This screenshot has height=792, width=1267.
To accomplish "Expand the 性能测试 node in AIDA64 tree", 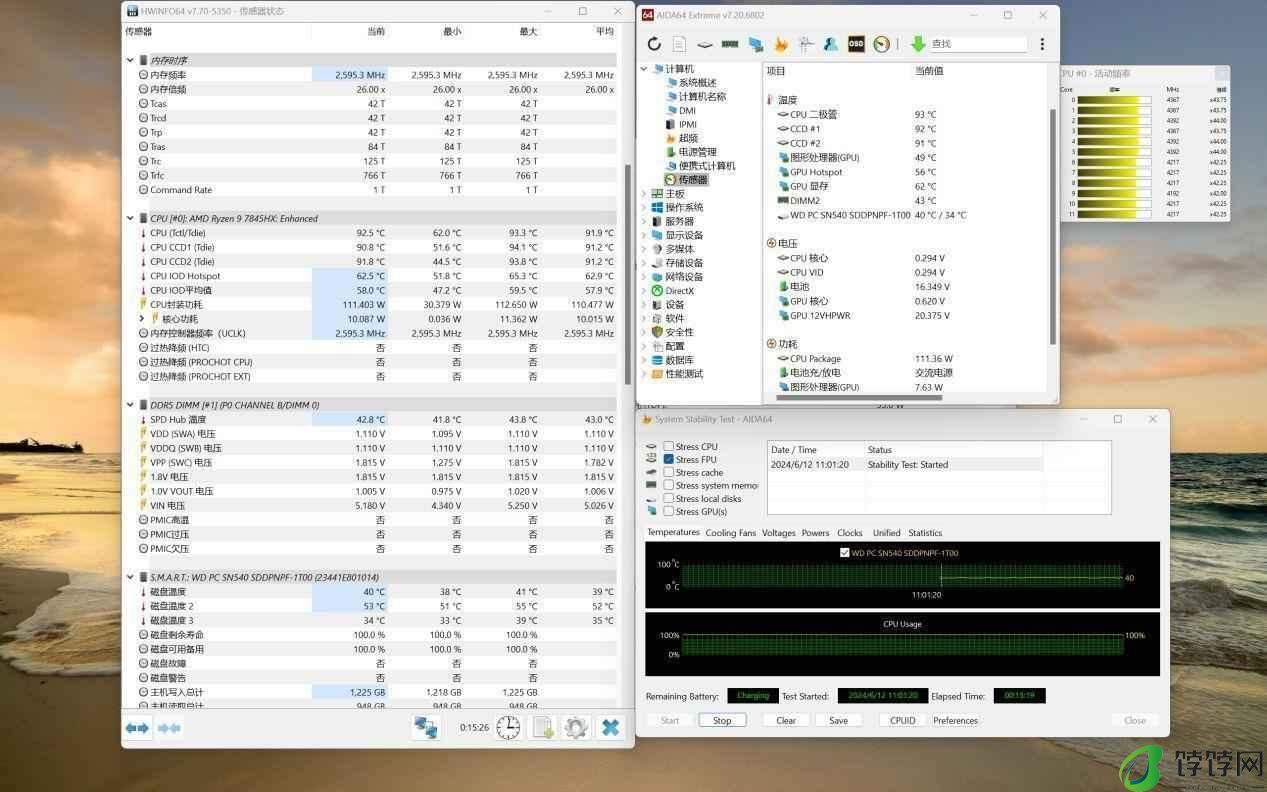I will pos(644,374).
